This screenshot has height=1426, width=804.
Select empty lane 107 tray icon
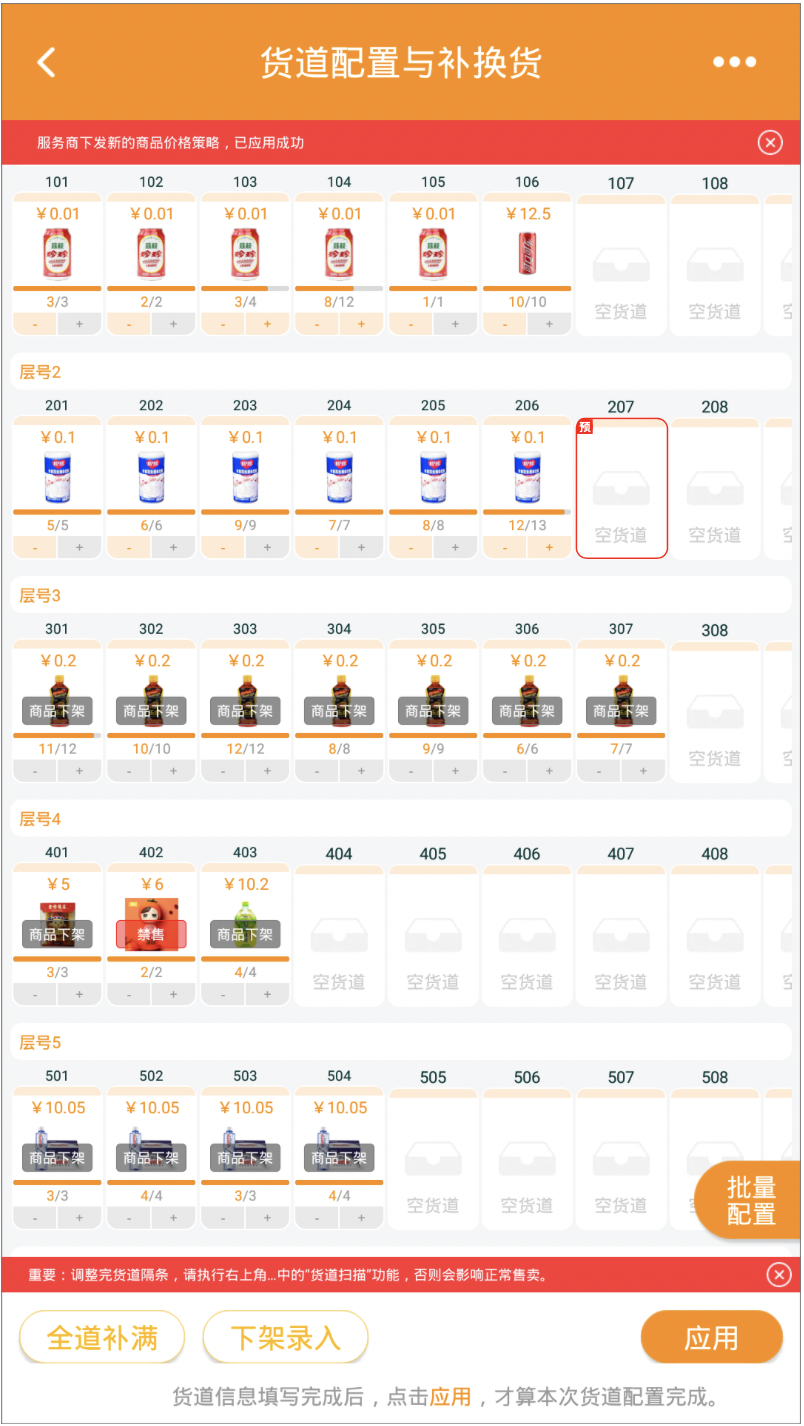click(621, 267)
